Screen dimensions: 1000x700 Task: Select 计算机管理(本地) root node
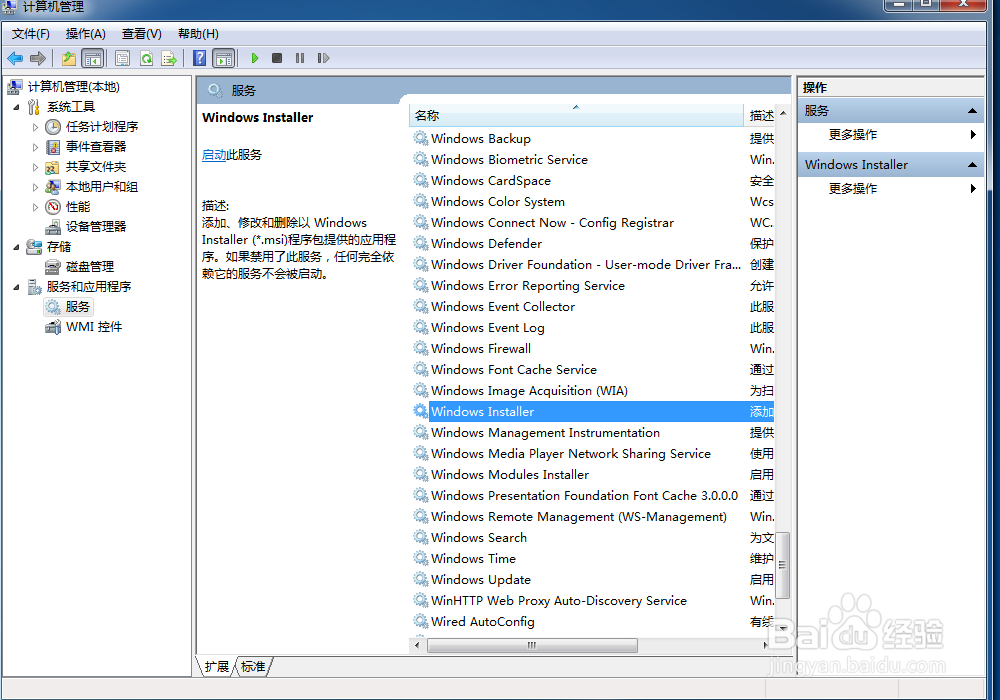pyautogui.click(x=73, y=87)
